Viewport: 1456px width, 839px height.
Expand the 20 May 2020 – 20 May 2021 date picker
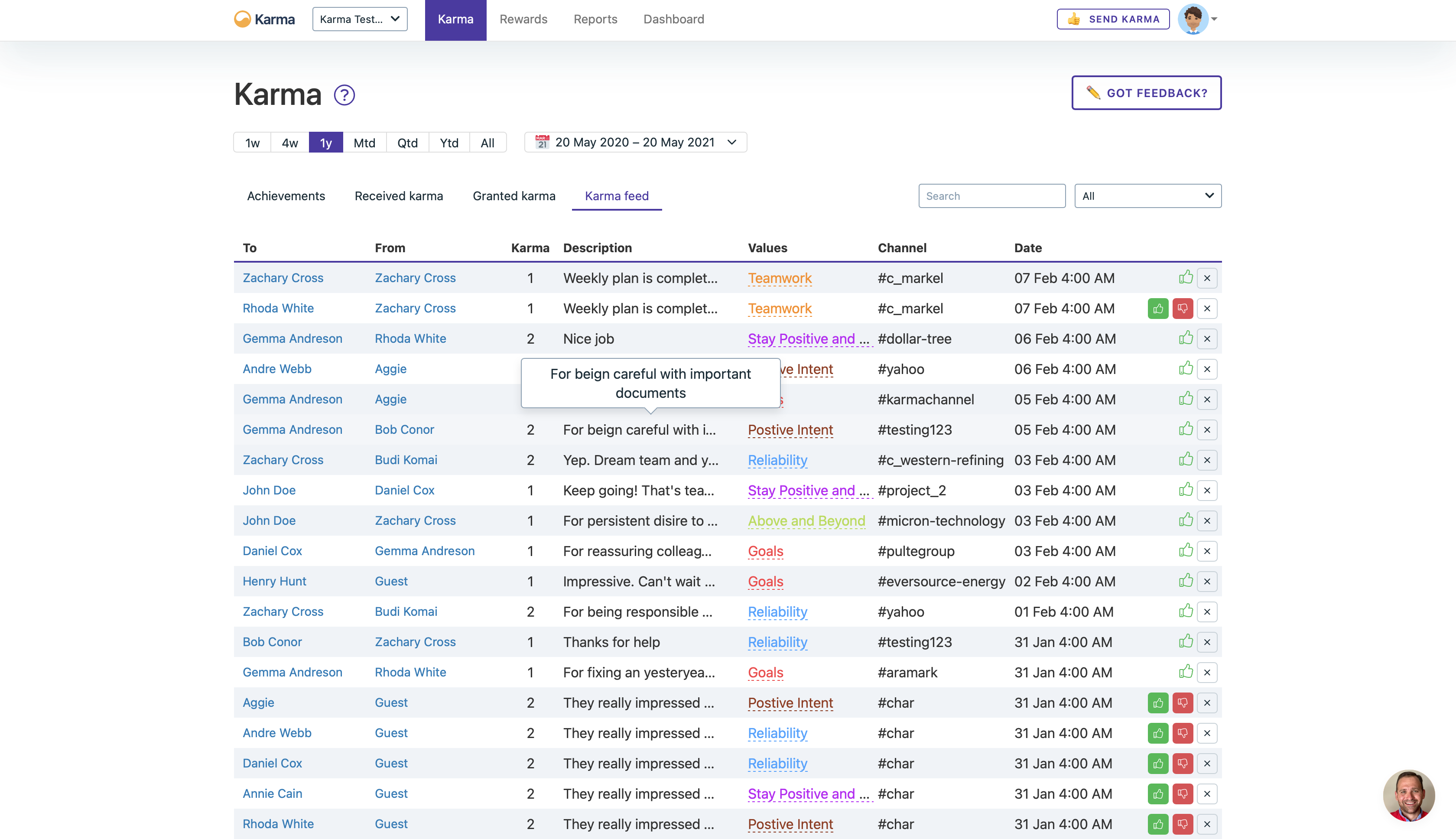(x=635, y=142)
